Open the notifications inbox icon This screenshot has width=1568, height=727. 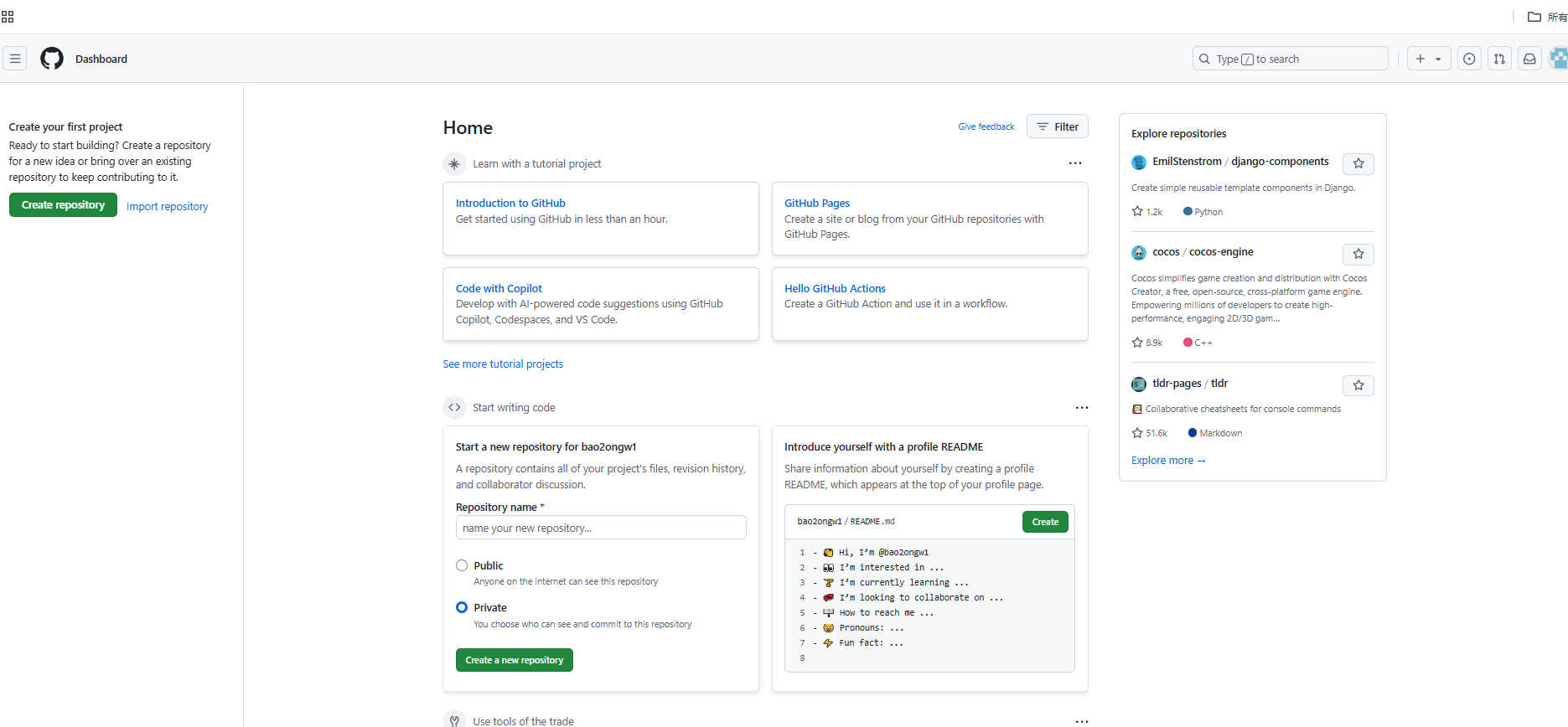[1529, 59]
